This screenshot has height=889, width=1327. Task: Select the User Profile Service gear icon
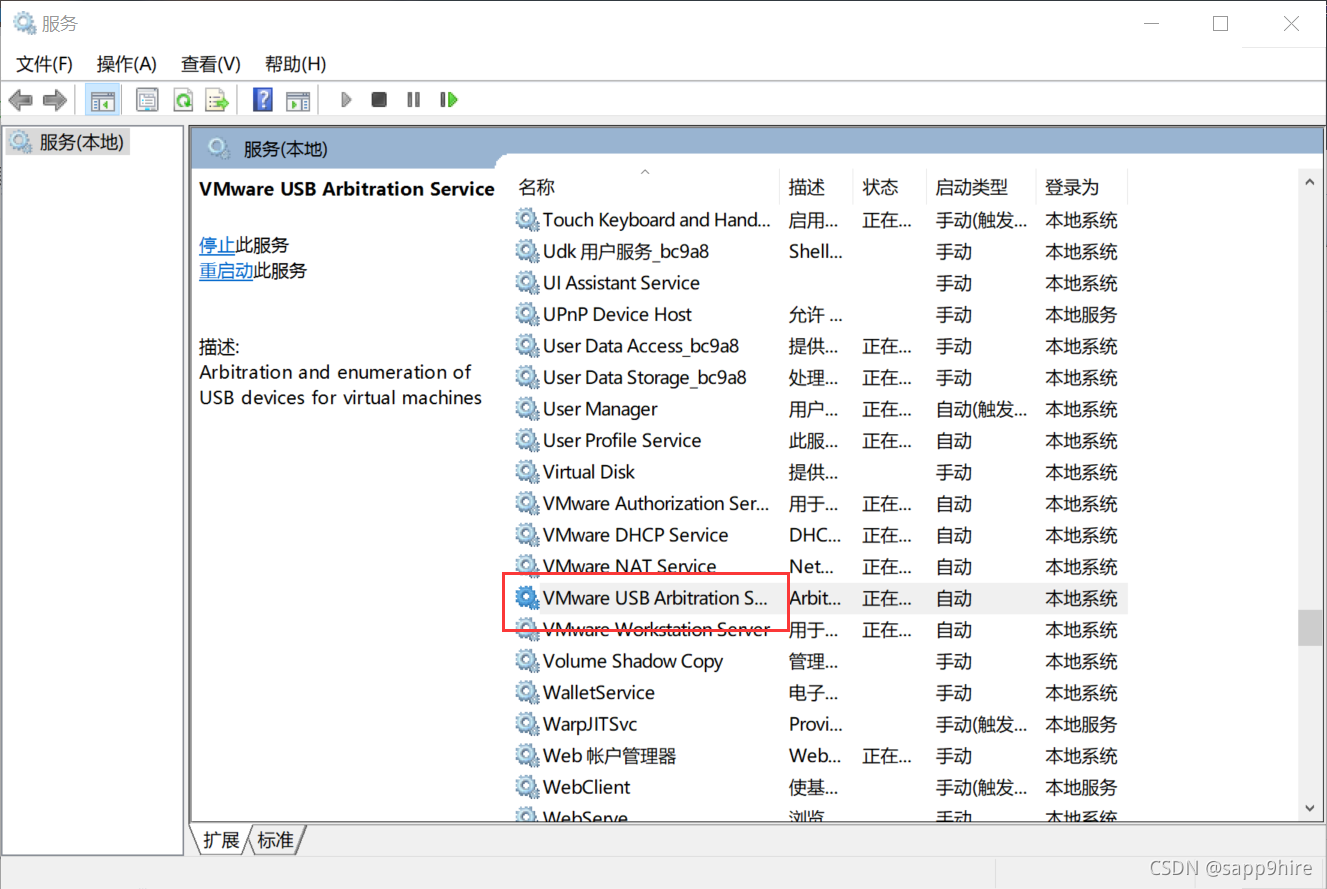tap(527, 440)
